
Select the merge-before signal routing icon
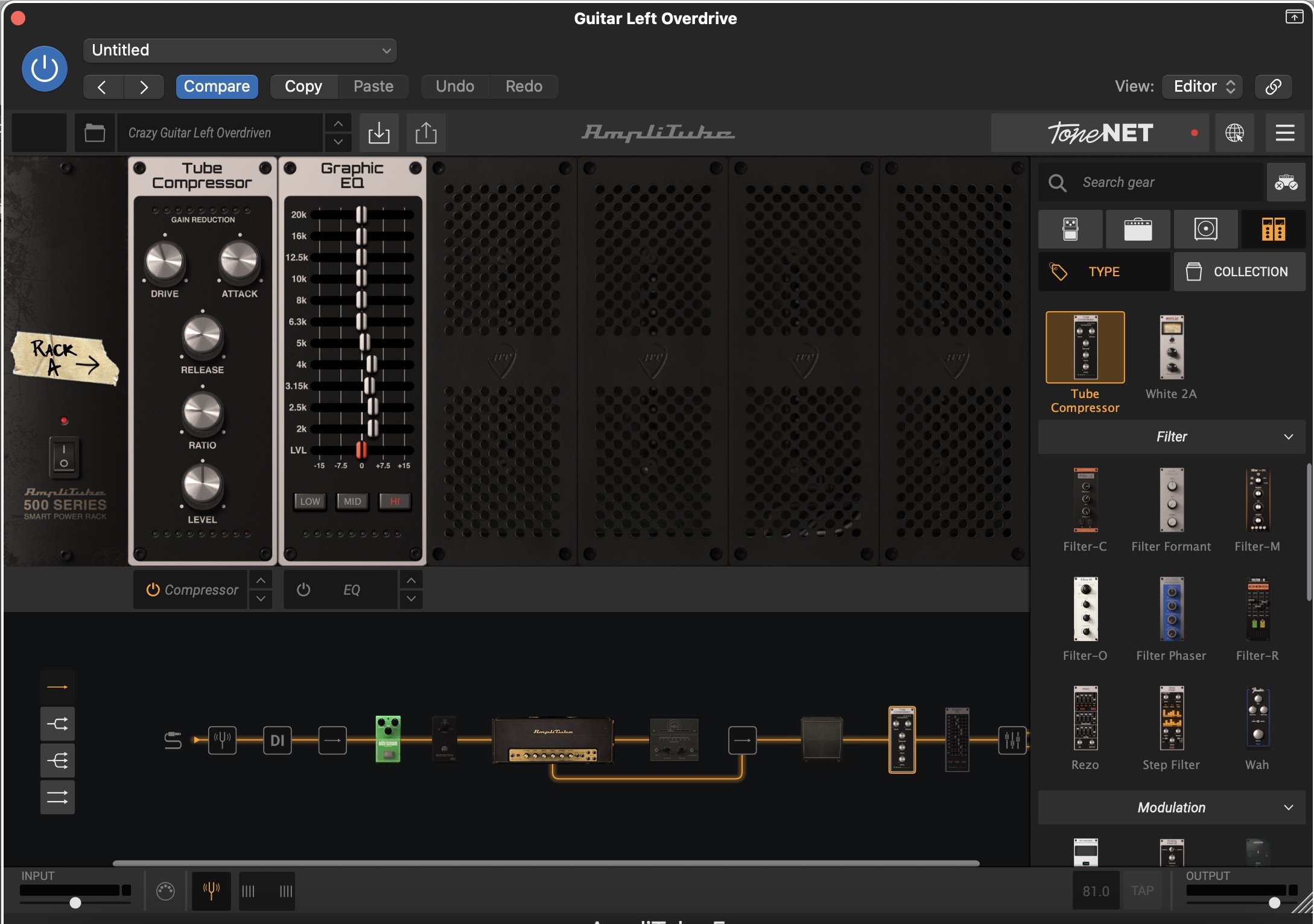click(57, 761)
